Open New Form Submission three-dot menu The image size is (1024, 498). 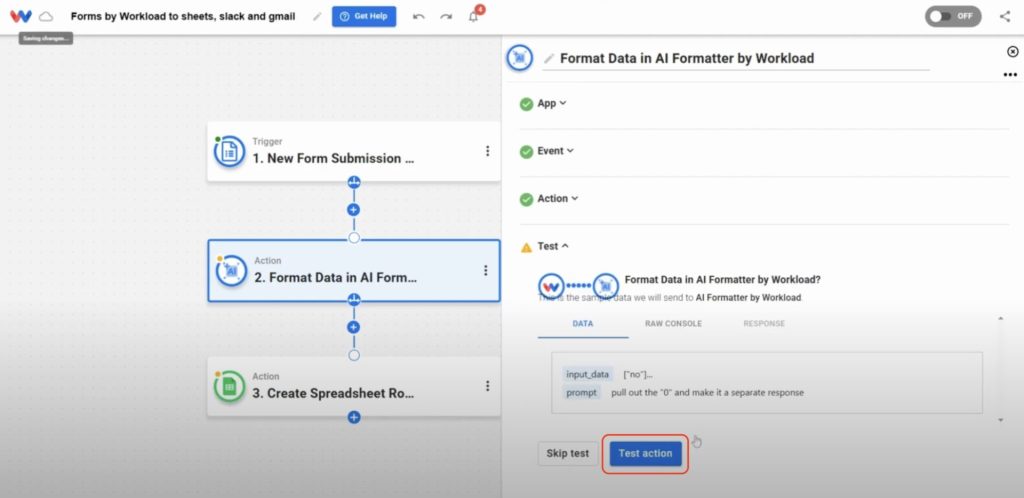click(487, 151)
